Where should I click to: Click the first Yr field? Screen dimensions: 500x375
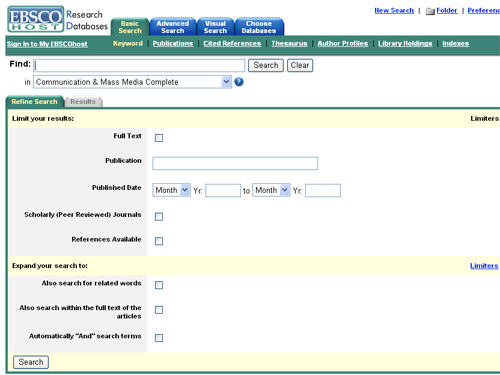point(223,191)
